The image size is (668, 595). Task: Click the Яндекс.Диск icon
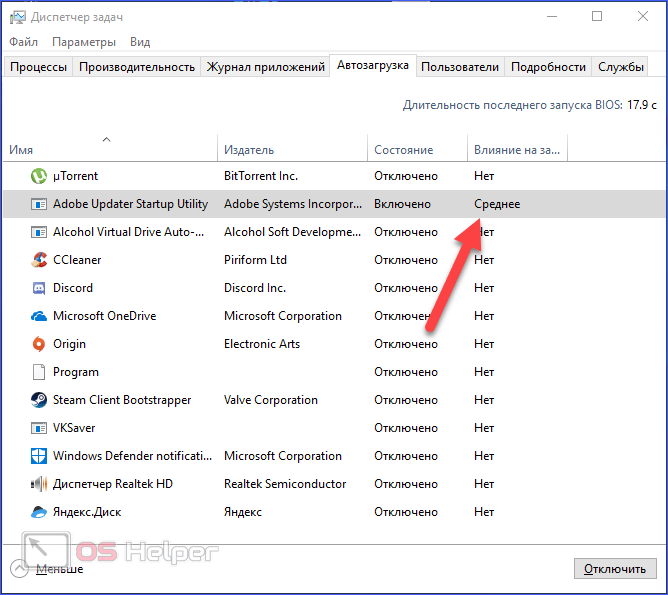pyautogui.click(x=39, y=512)
